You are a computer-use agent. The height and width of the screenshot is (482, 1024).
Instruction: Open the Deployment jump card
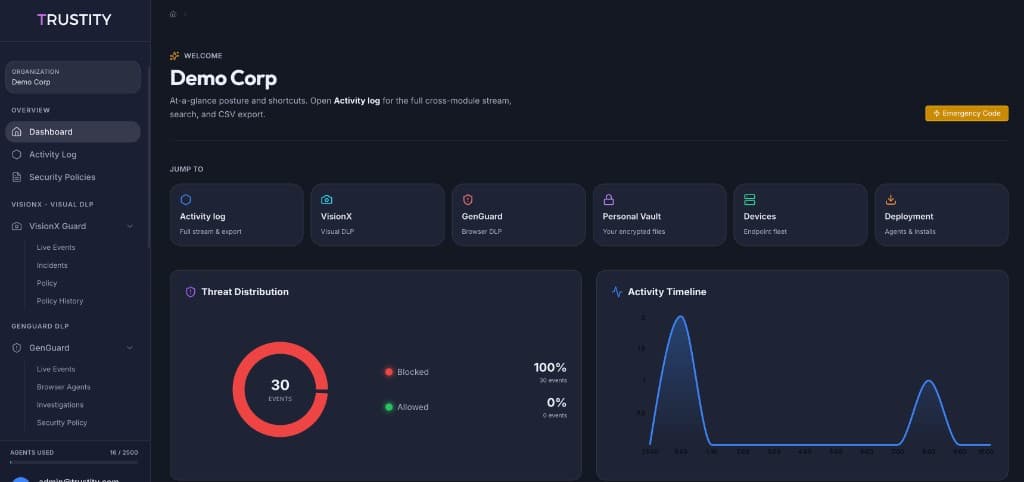[x=942, y=215]
